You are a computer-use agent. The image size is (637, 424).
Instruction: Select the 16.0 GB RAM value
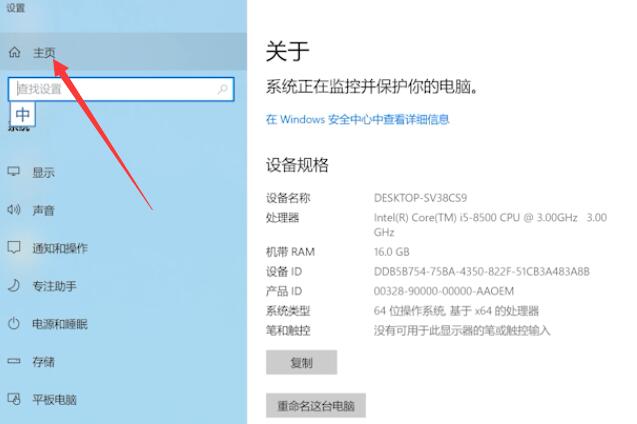click(392, 252)
